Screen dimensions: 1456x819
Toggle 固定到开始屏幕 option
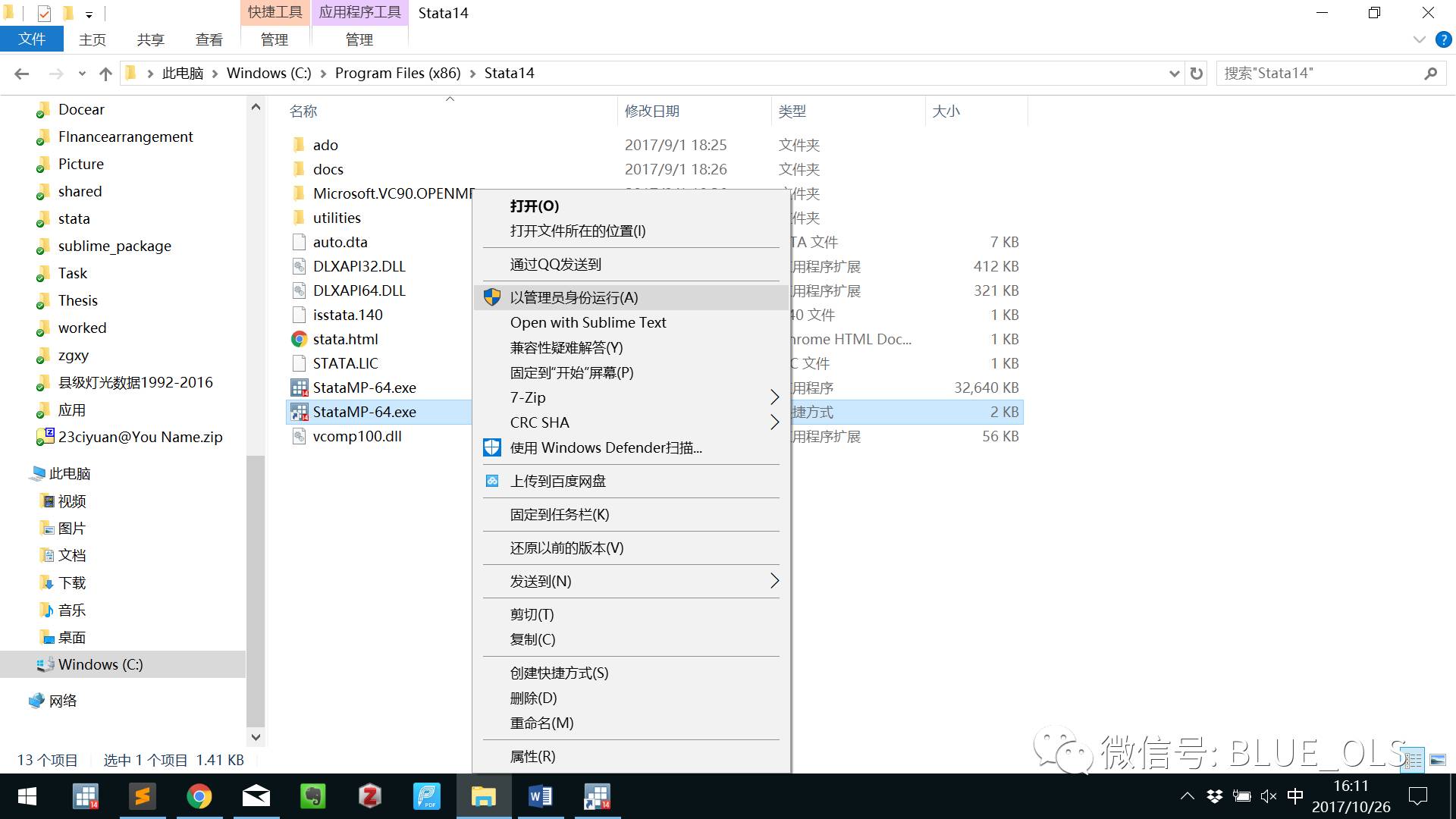click(571, 372)
